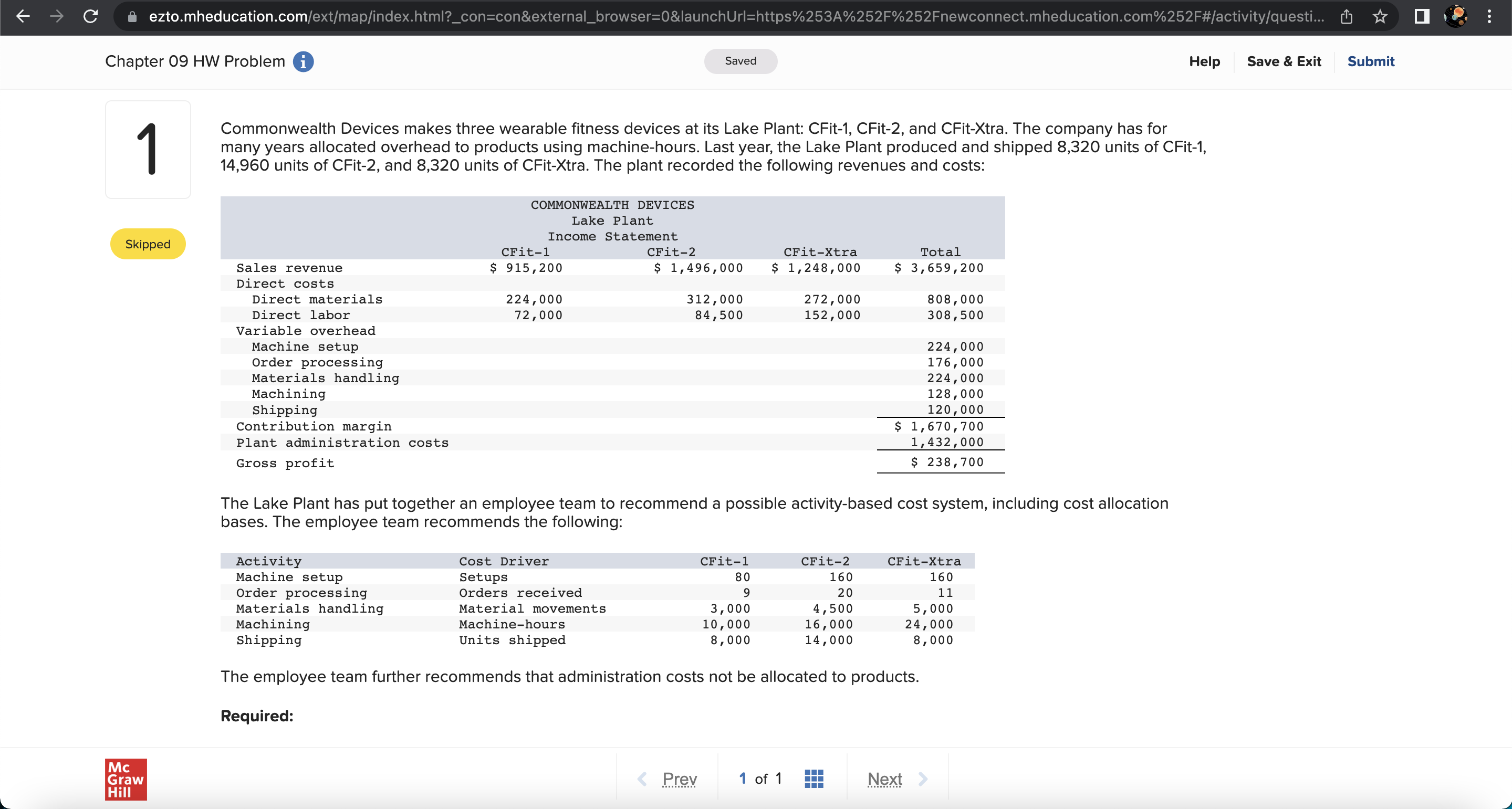Open the Help menu
The width and height of the screenshot is (1512, 809).
tap(1204, 61)
